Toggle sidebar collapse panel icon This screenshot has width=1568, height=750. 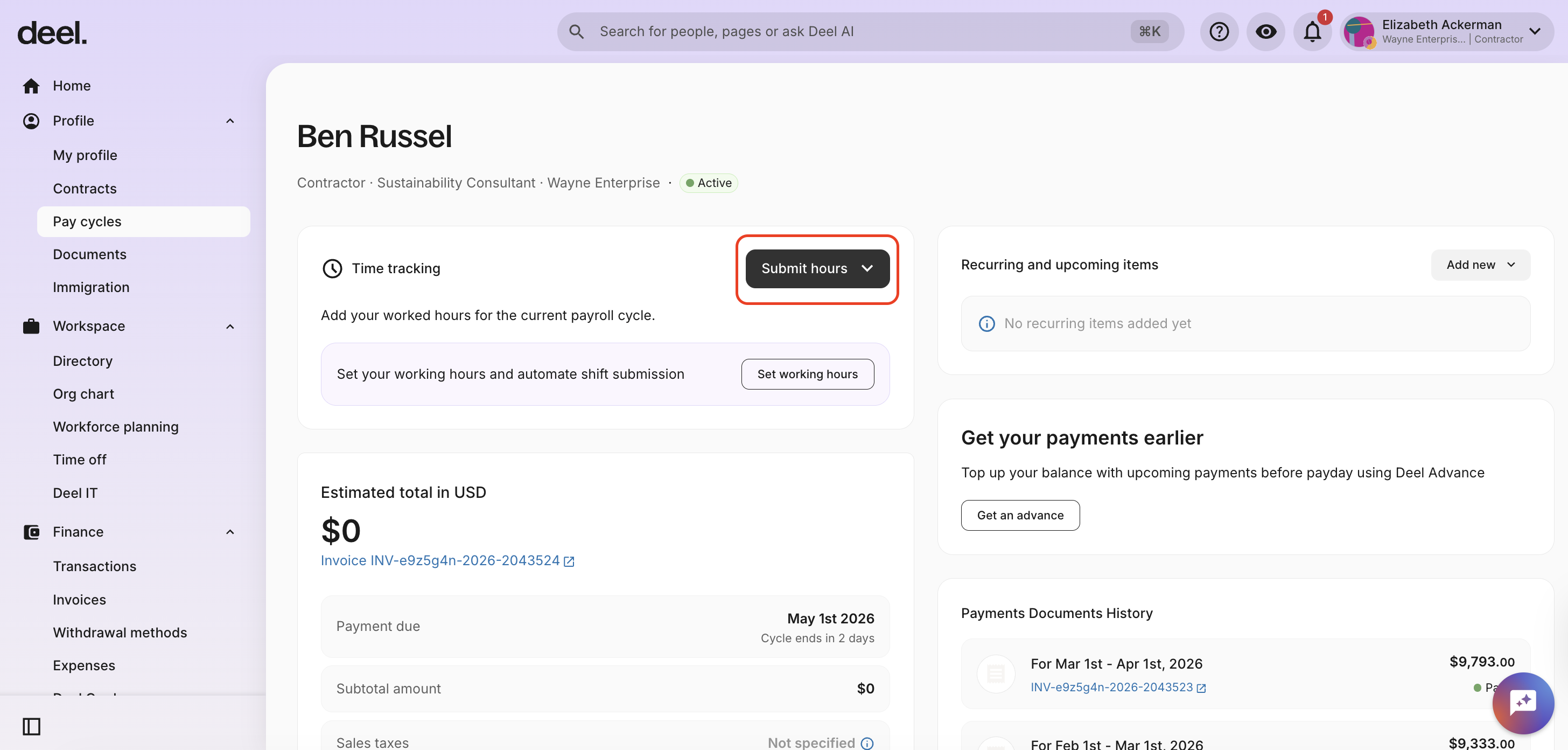pyautogui.click(x=32, y=727)
